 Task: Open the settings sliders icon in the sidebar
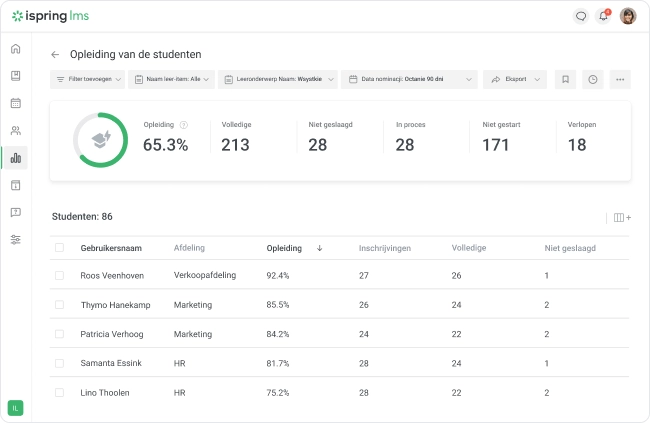pyautogui.click(x=15, y=240)
